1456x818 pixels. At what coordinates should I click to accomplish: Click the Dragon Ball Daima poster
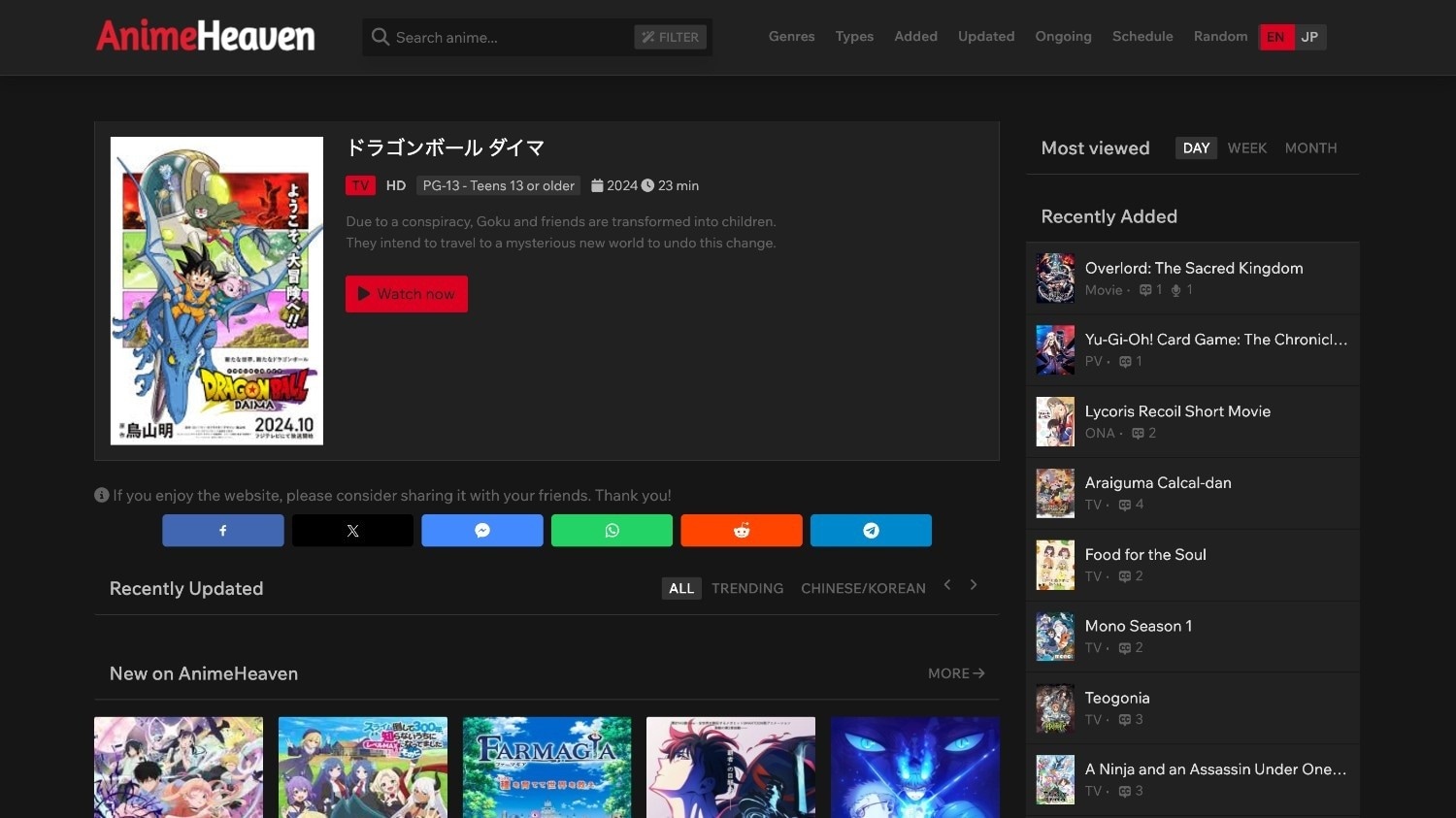[x=216, y=291]
